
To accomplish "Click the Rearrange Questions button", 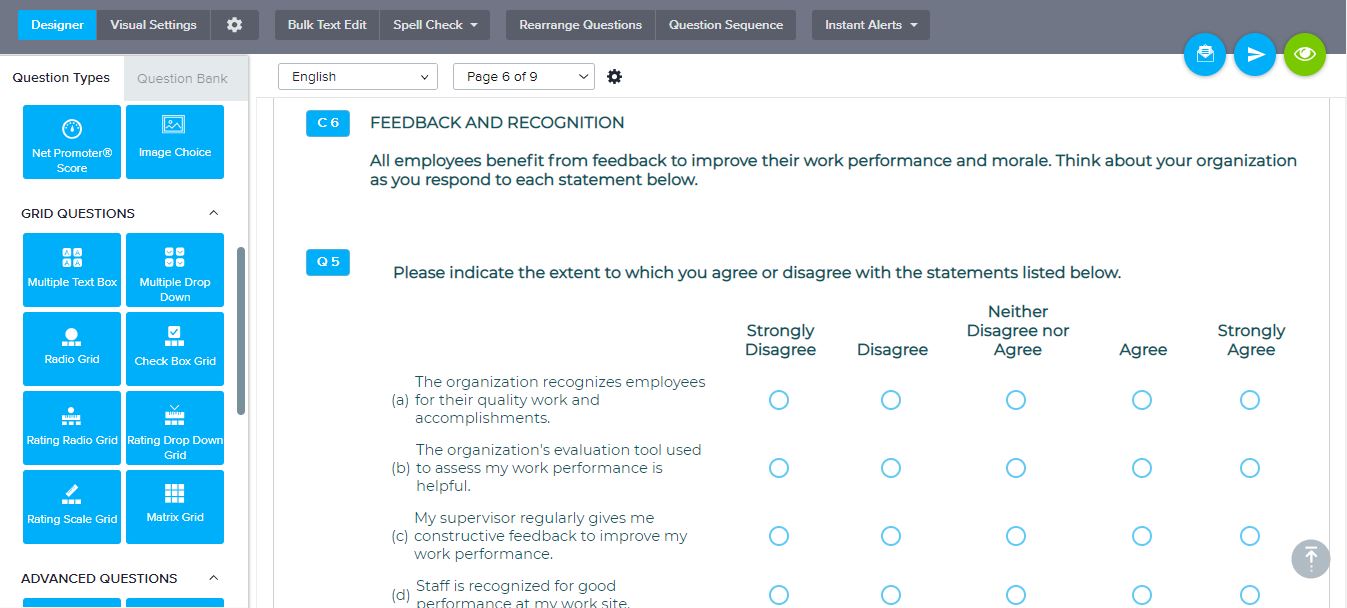I will point(580,25).
